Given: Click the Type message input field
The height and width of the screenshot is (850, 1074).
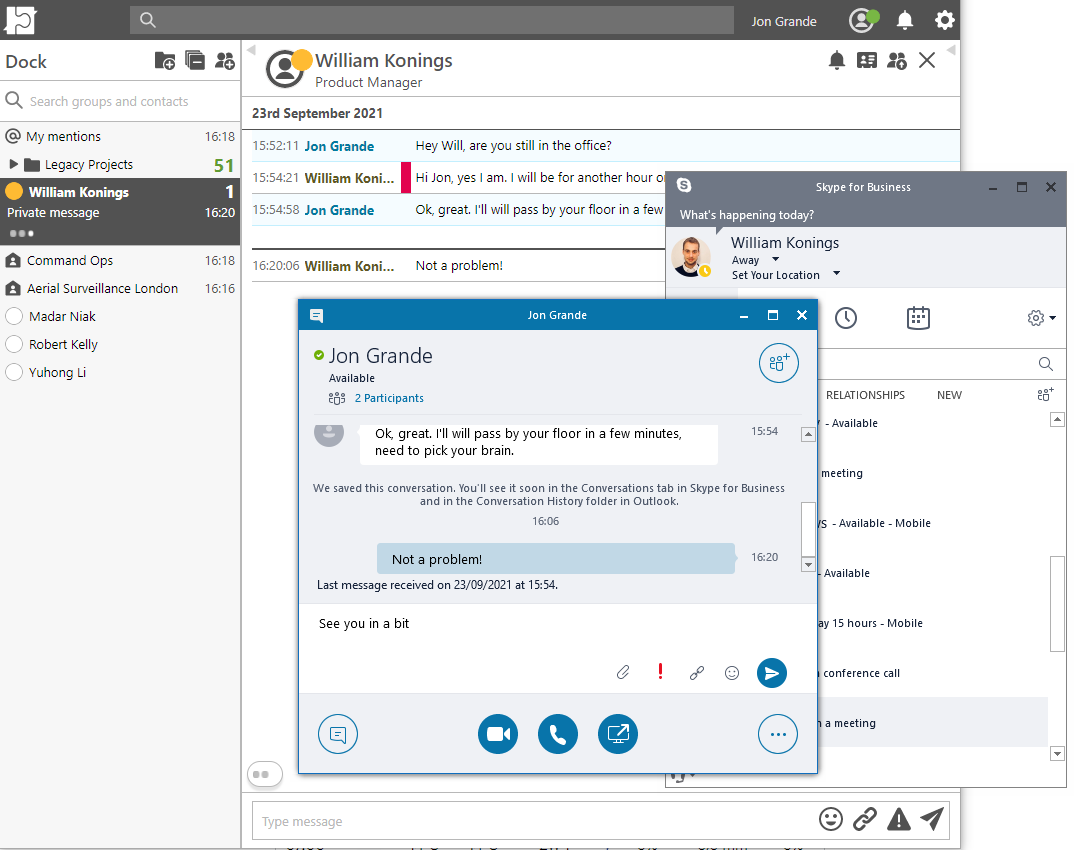Looking at the screenshot, I should point(530,821).
